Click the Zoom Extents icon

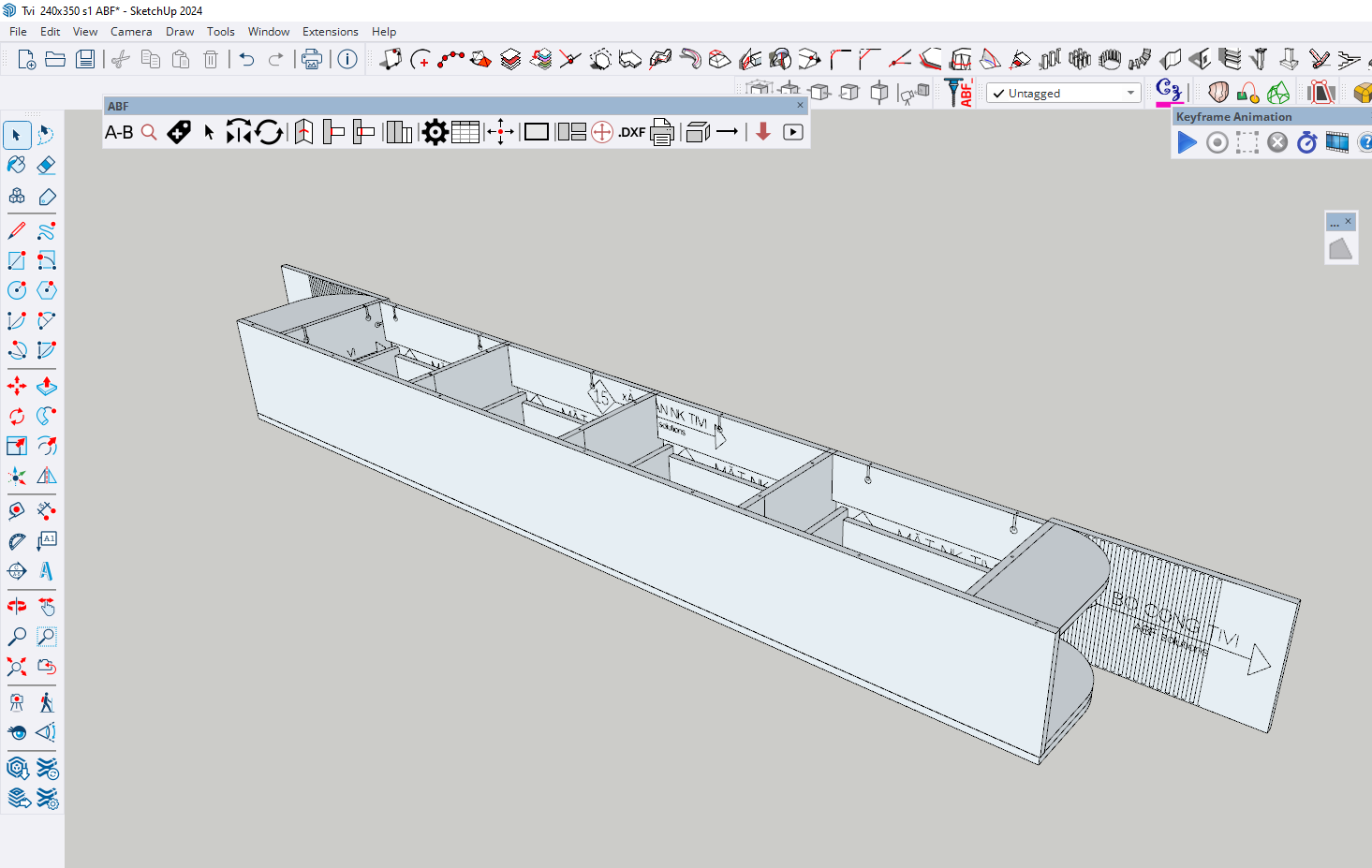17,667
